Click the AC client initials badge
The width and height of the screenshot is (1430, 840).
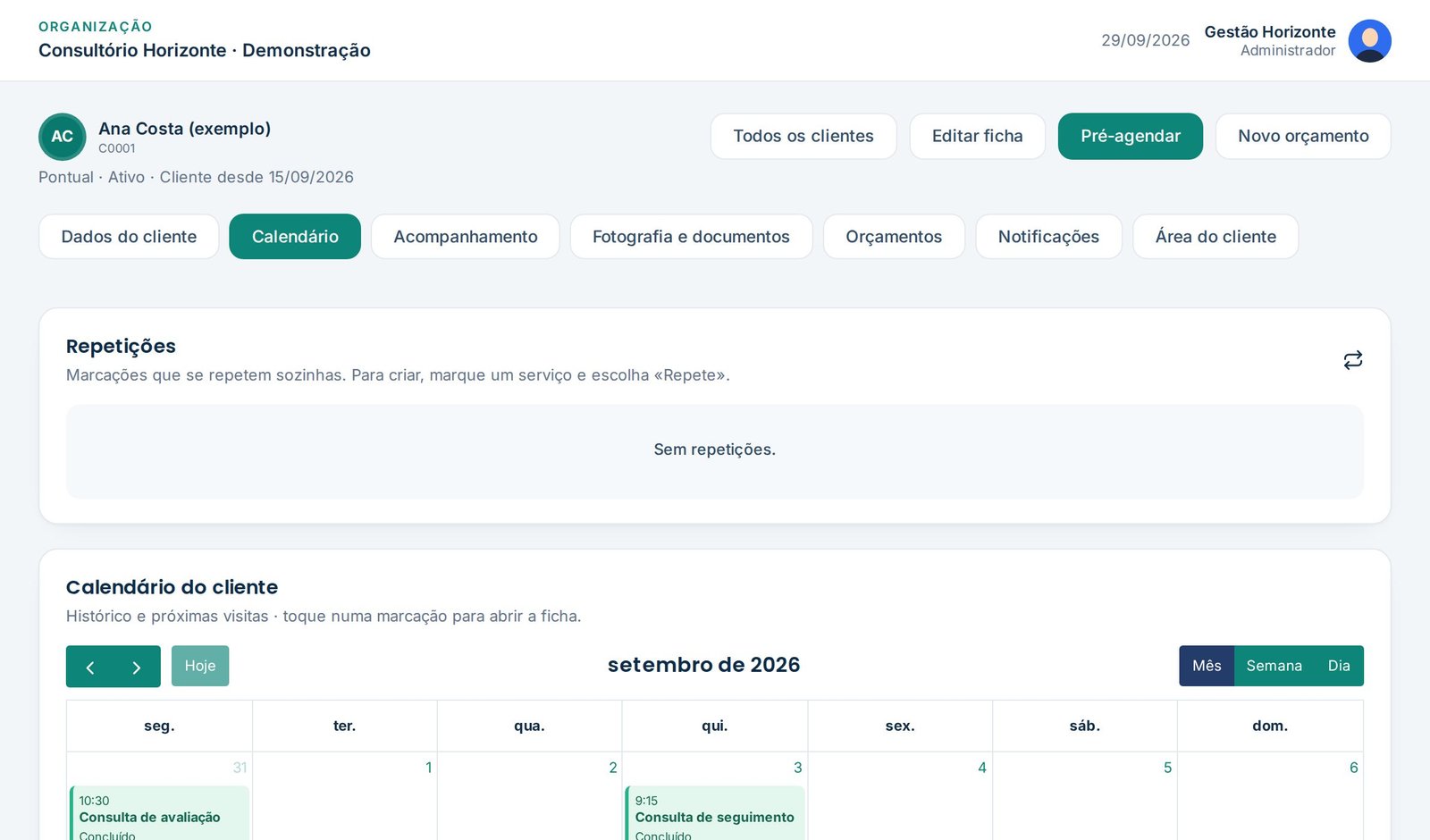point(63,137)
